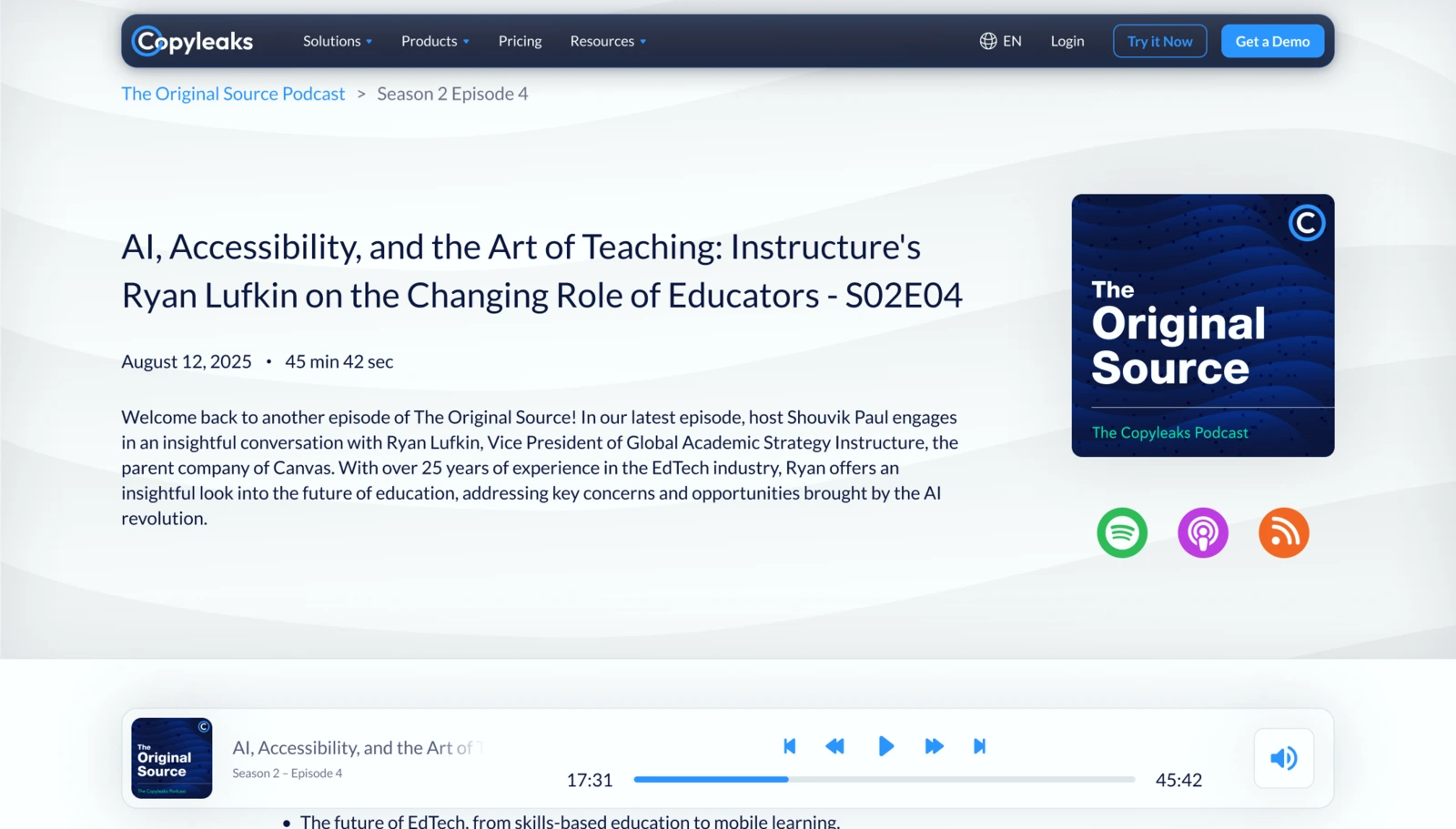The width and height of the screenshot is (1456, 829).
Task: Click the August 12, 2025 date
Action: 187,361
